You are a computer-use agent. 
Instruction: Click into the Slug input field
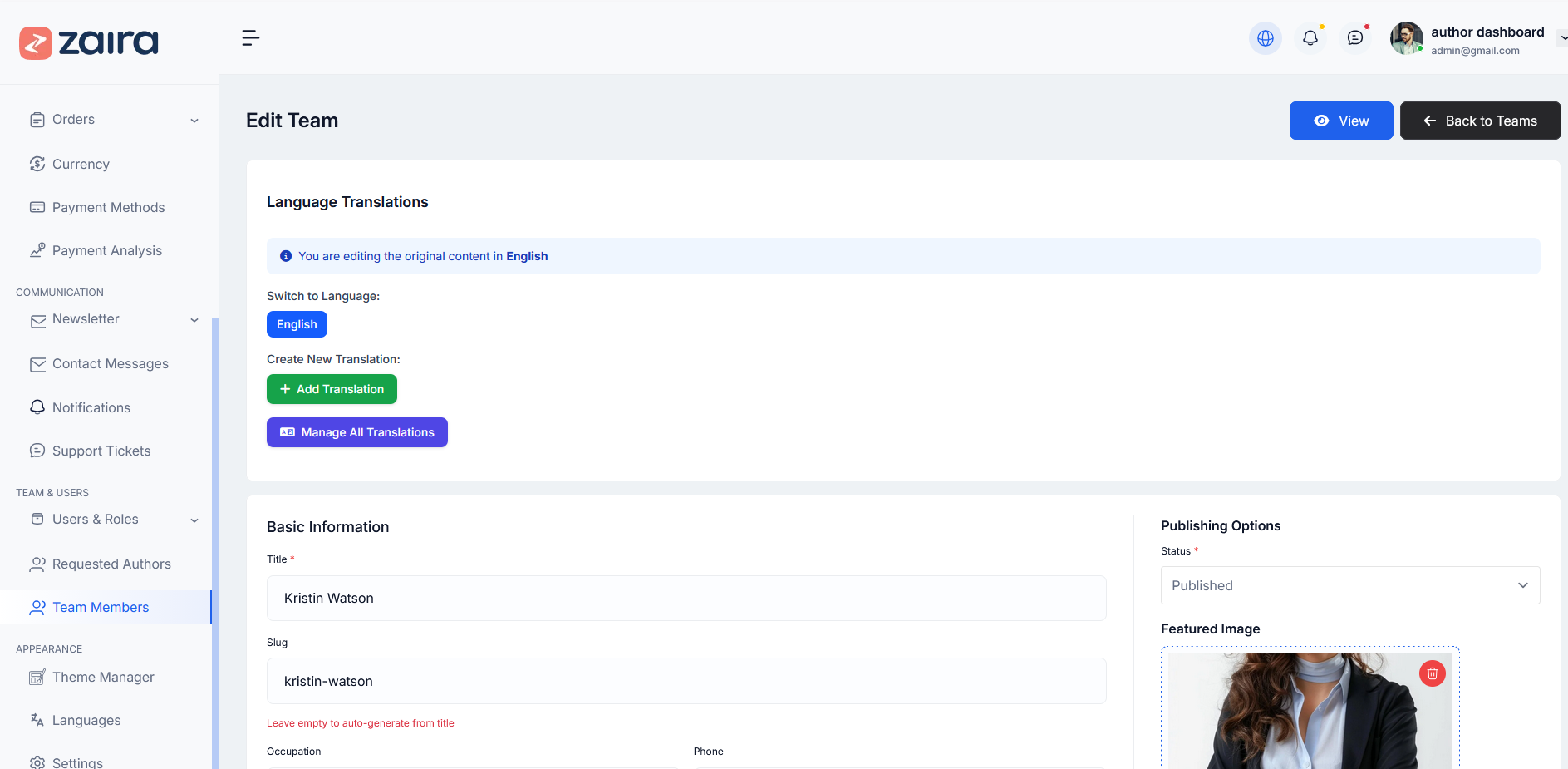click(686, 681)
